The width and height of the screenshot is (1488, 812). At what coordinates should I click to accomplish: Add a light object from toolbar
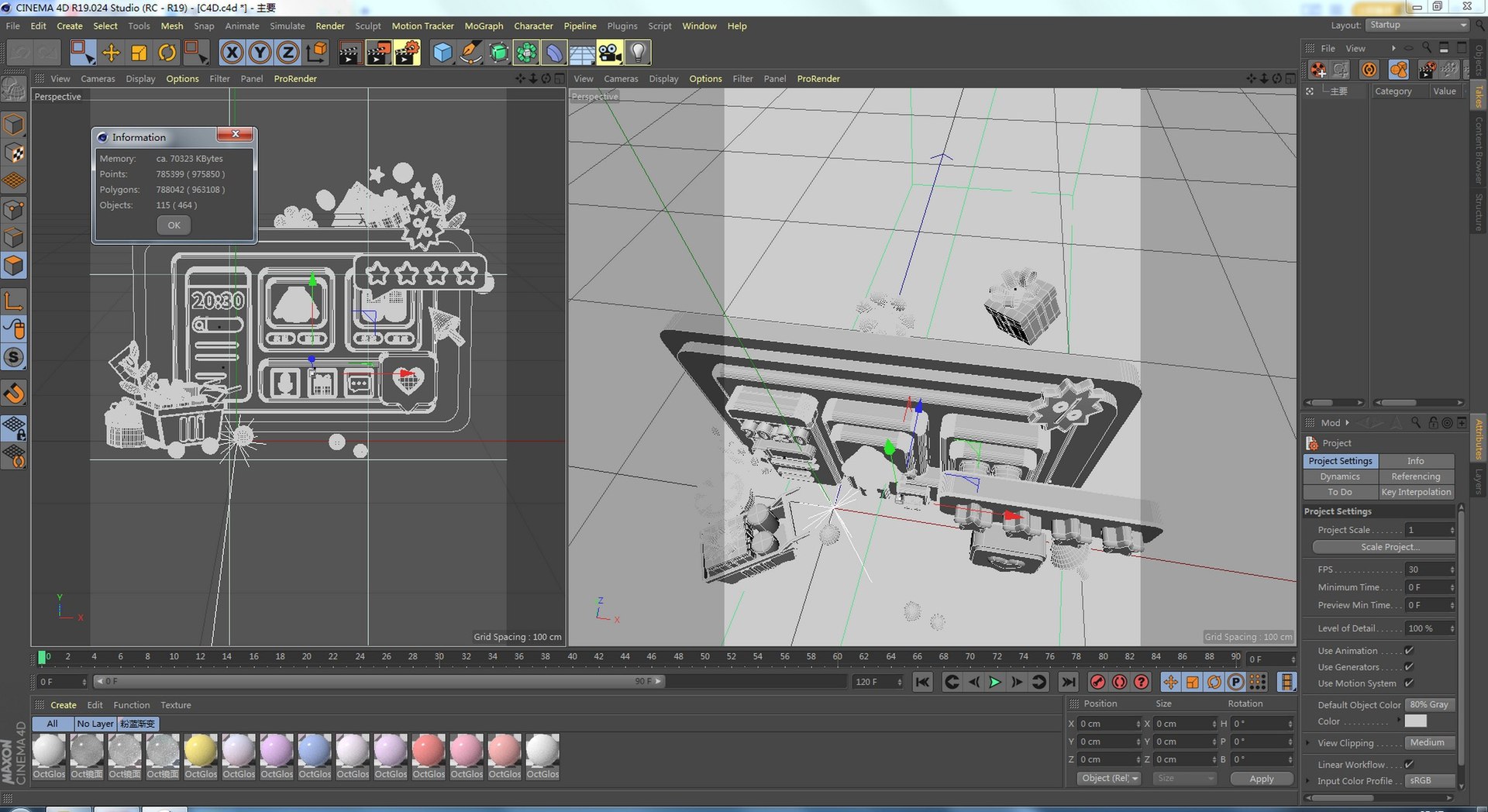638,53
